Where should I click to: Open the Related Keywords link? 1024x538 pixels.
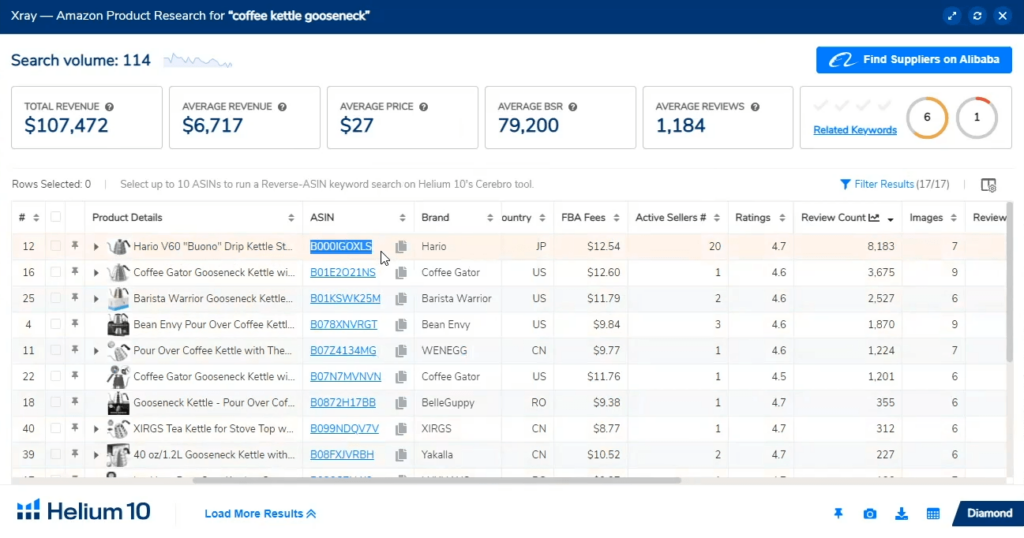tap(855, 130)
